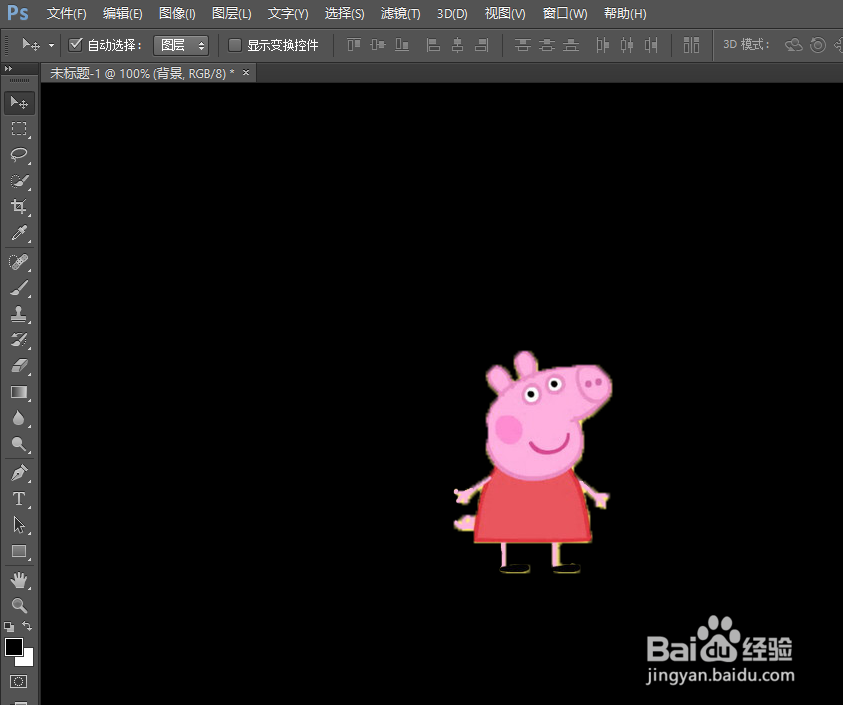Switch to 未标题-1 document tab
Image resolution: width=843 pixels, height=705 pixels.
click(142, 73)
